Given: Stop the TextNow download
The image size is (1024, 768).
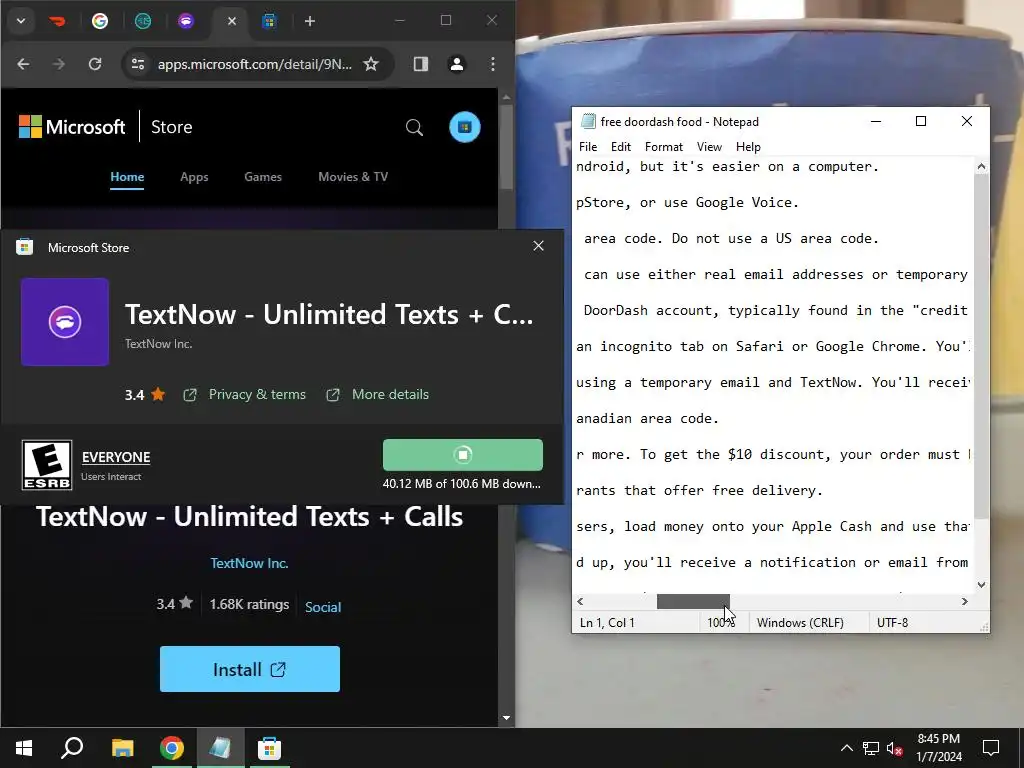Looking at the screenshot, I should click(x=462, y=455).
